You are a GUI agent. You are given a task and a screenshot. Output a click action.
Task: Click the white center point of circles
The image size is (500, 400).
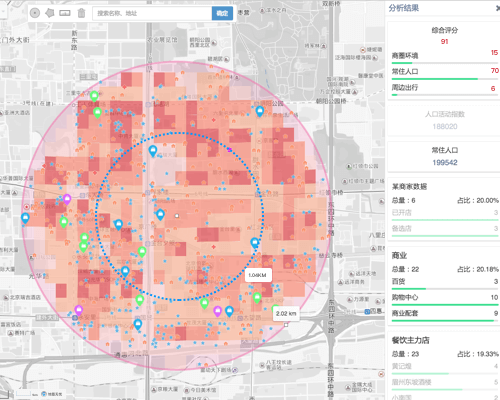(x=177, y=216)
